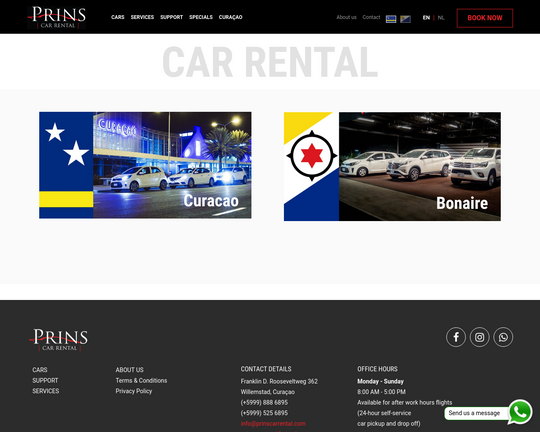Screen dimensions: 540x432
Task: Open the Curaçao menu item
Action: pyautogui.click(x=230, y=17)
